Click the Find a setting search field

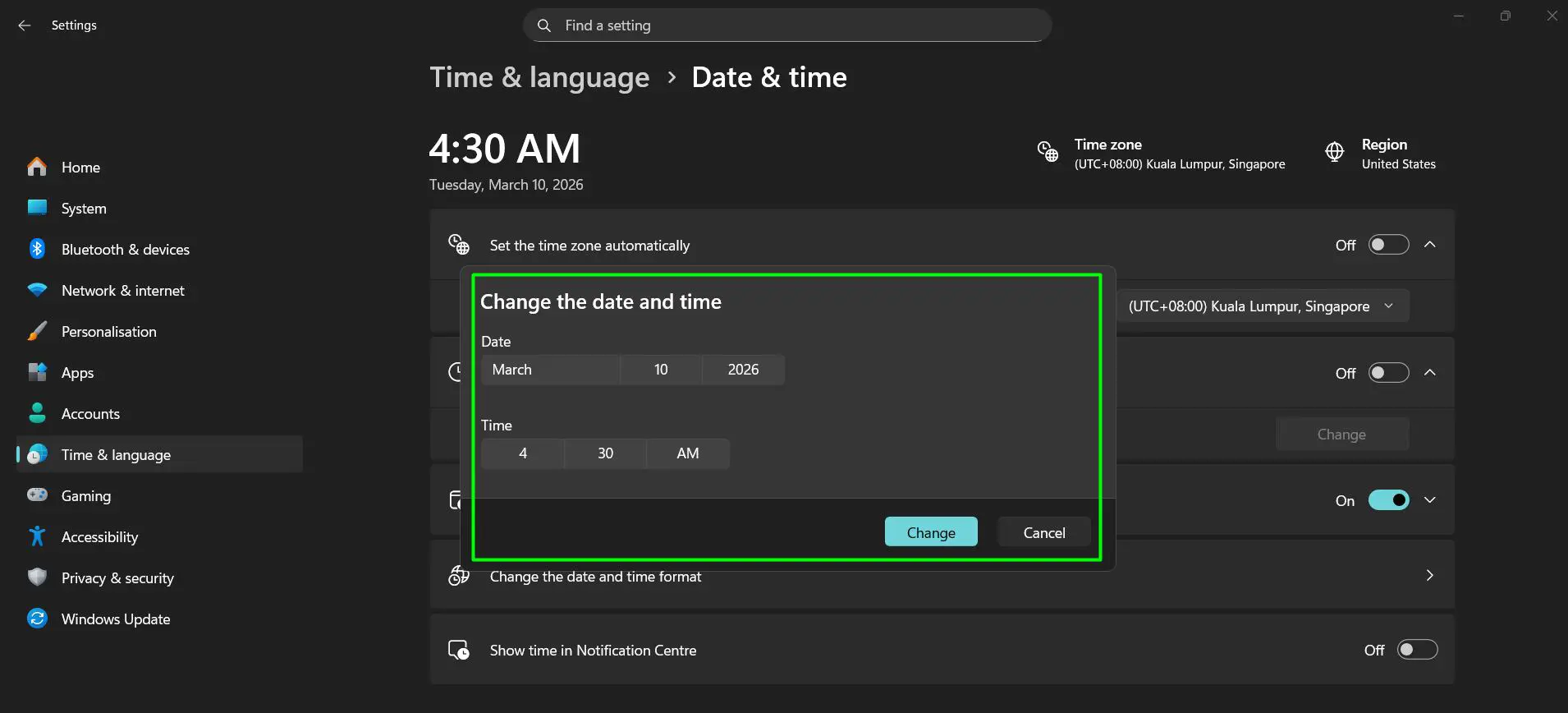(787, 25)
